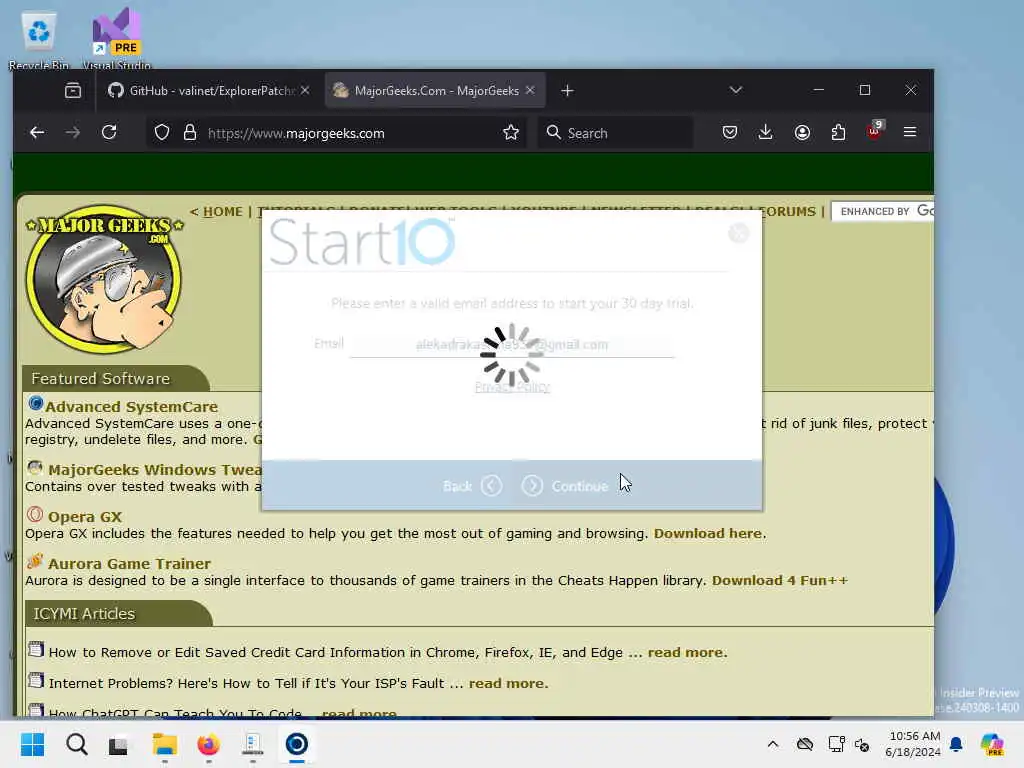1024x768 pixels.
Task: Open Copilot Preview from the taskbar
Action: (x=992, y=744)
